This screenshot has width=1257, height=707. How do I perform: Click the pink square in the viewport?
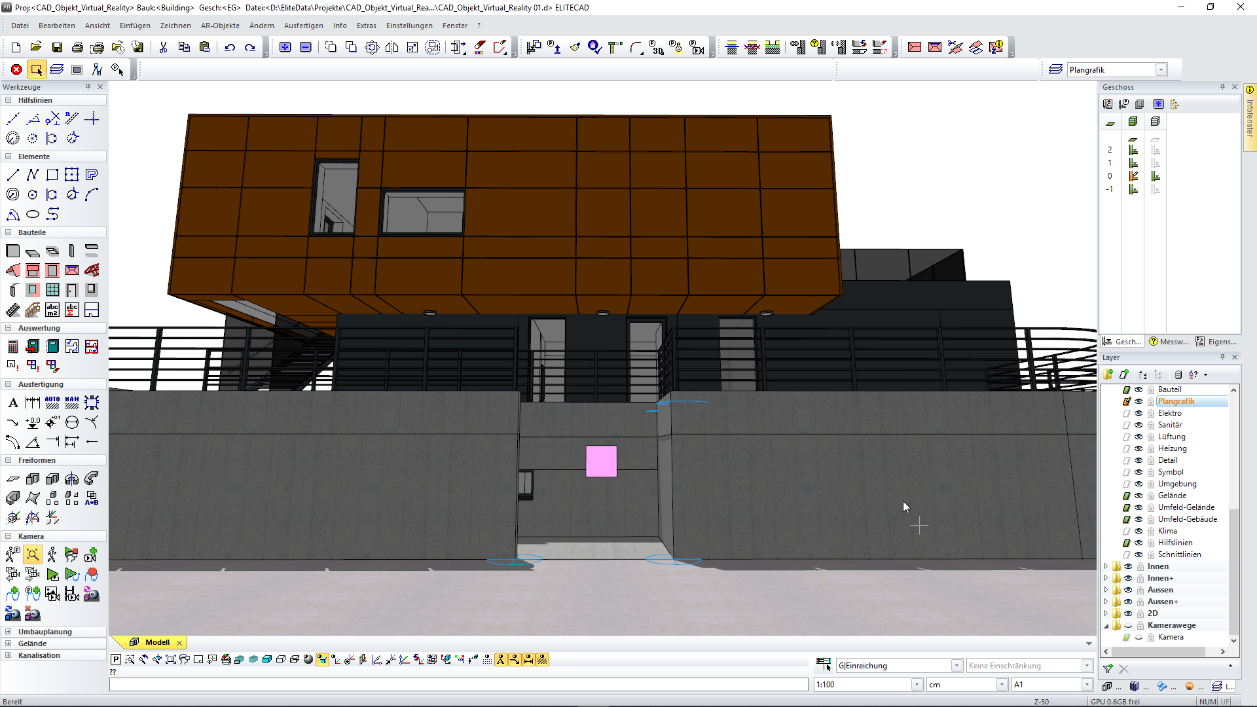(x=601, y=461)
